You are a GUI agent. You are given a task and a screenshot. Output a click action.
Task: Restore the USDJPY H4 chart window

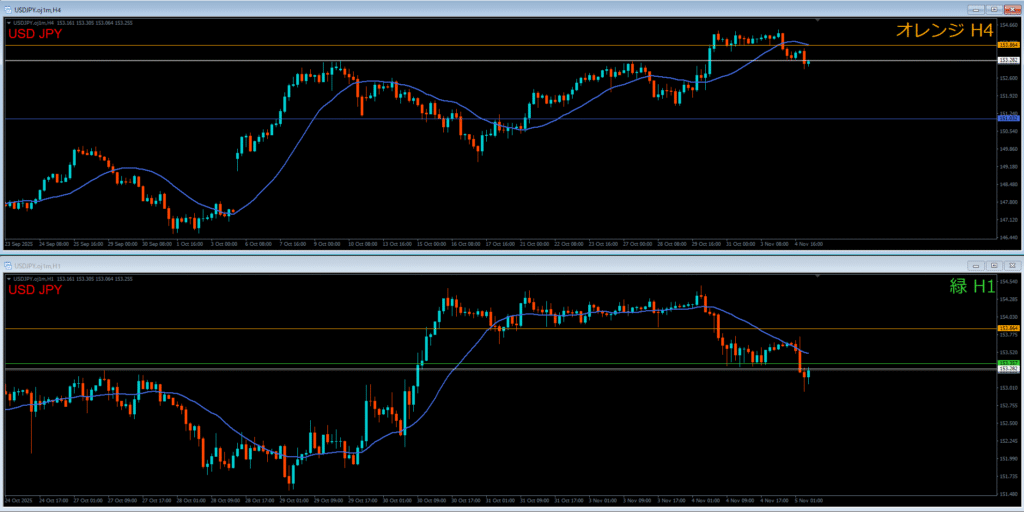994,9
